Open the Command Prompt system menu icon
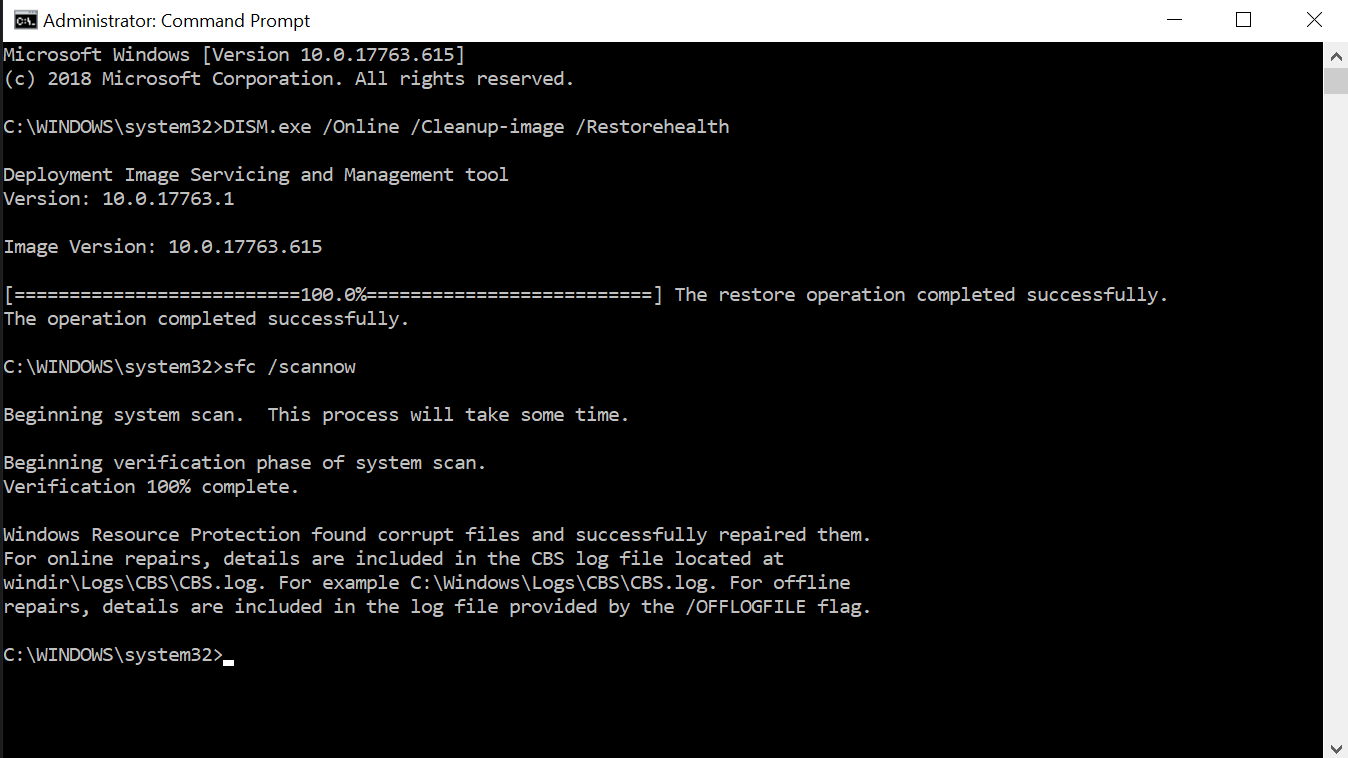1348x758 pixels. 24,20
